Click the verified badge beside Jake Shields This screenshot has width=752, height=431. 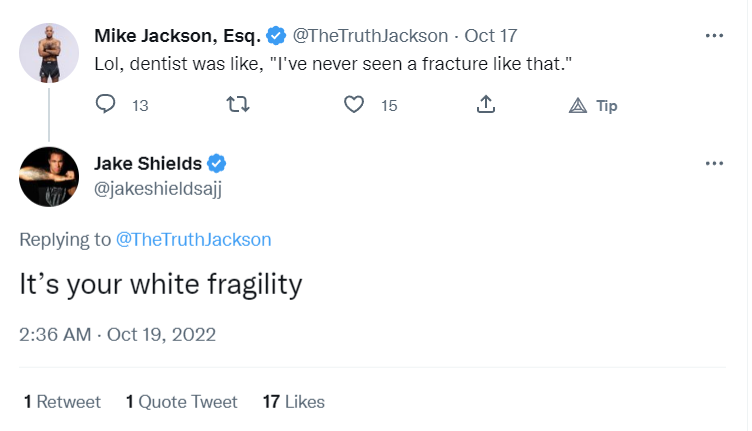click(216, 163)
